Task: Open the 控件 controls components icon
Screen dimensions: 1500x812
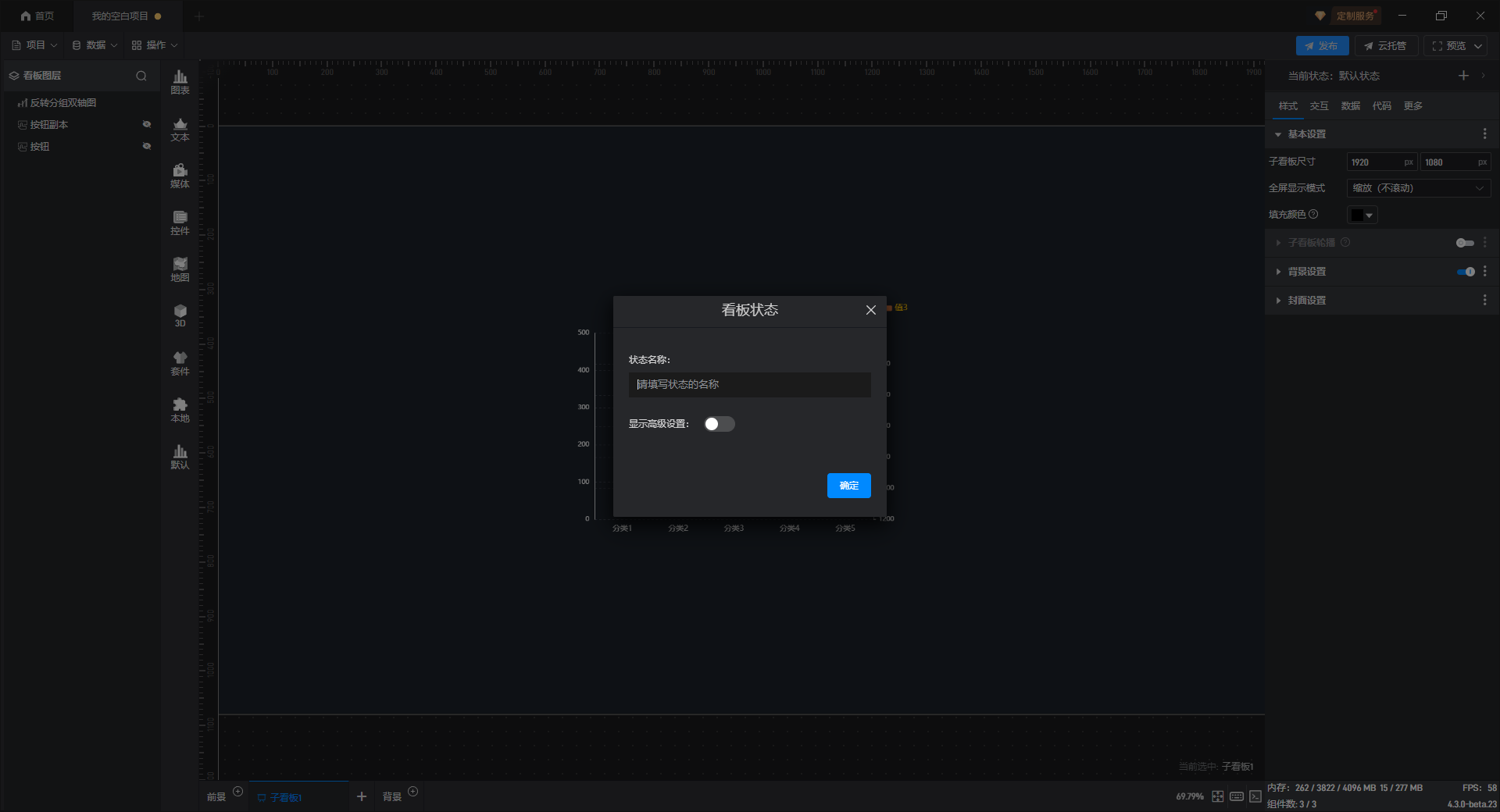Action: [x=180, y=223]
